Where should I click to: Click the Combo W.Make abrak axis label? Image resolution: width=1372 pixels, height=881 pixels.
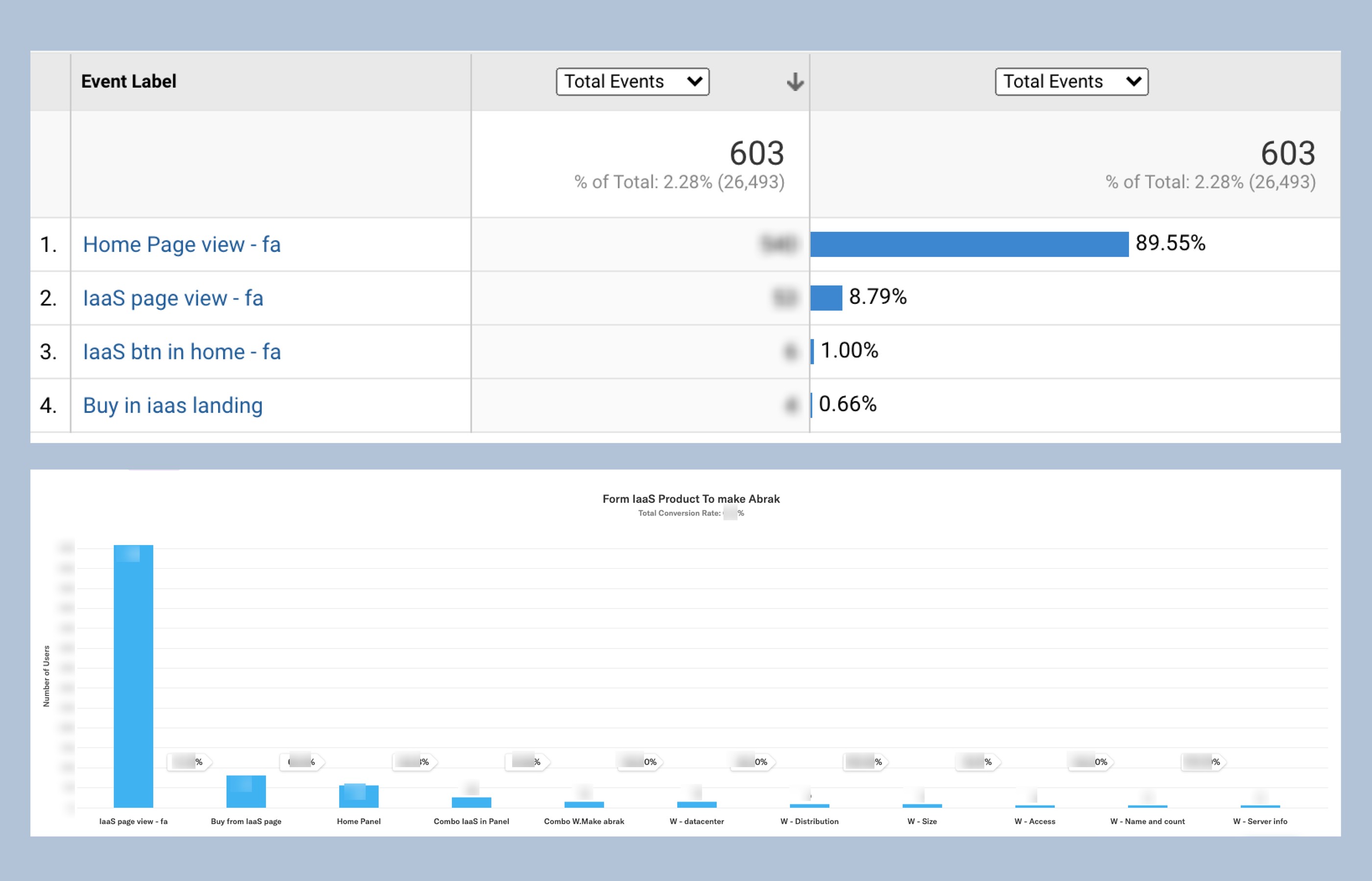point(584,822)
